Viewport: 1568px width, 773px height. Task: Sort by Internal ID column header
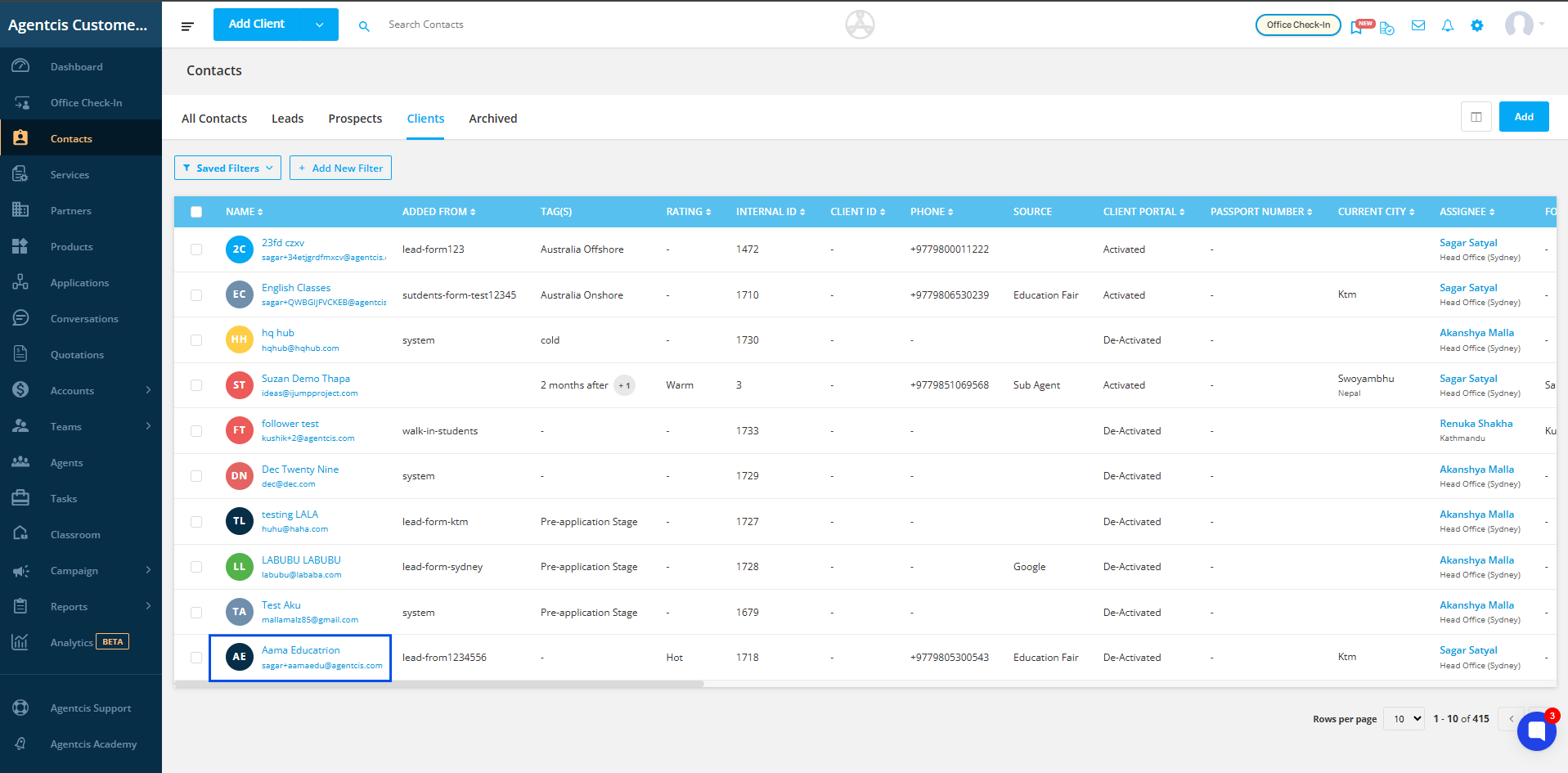771,212
